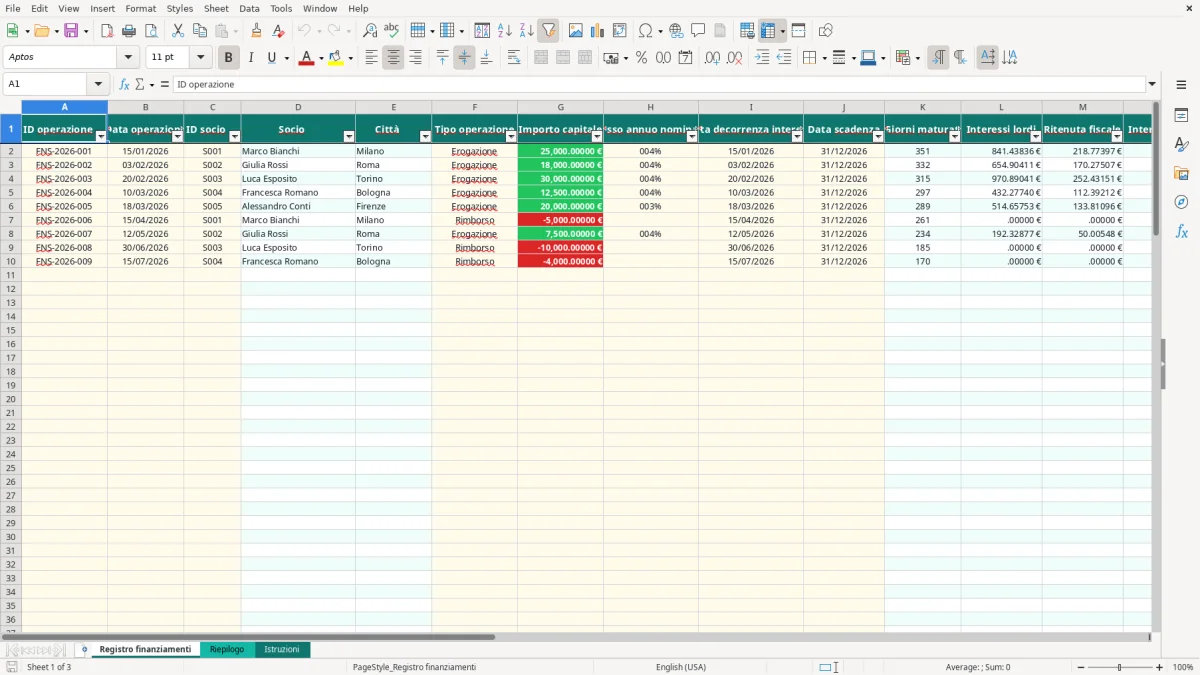This screenshot has width=1200, height=675.
Task: Open the Socio column filter dropdown
Action: pos(349,136)
